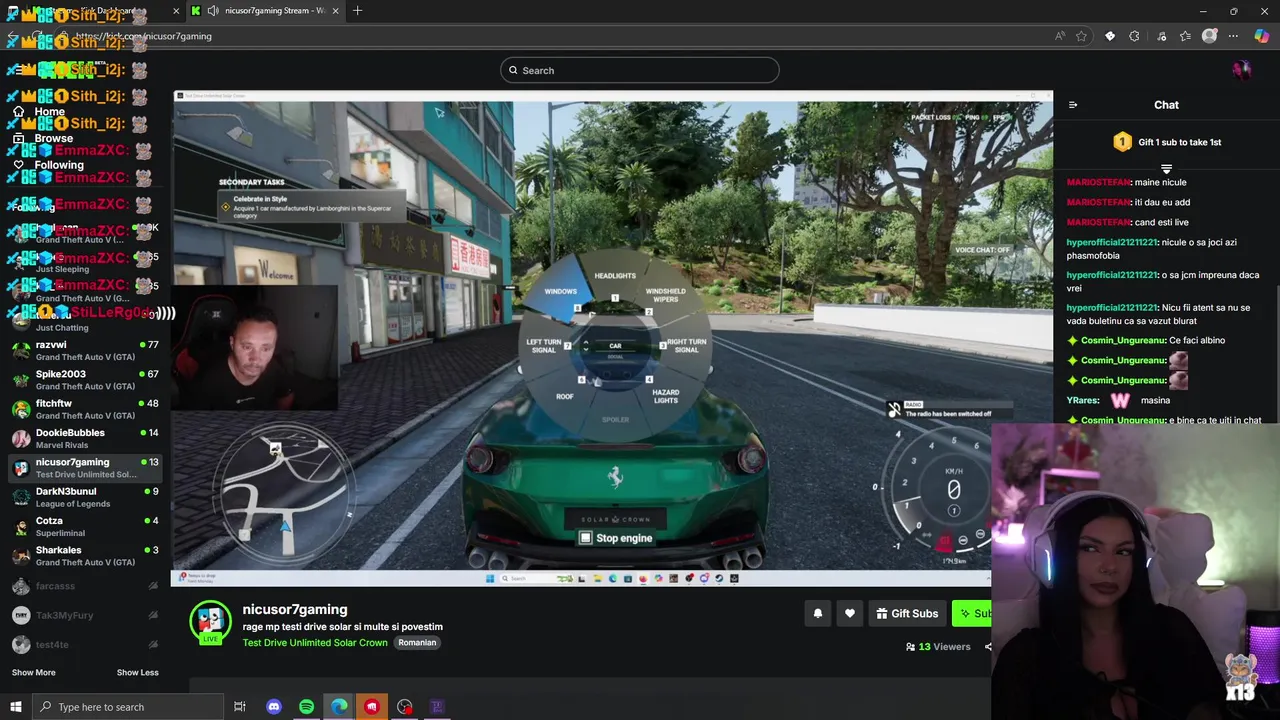Open DarkN3bunul channel in the sidebar
Viewport: 1280px width, 720px height.
click(85, 497)
